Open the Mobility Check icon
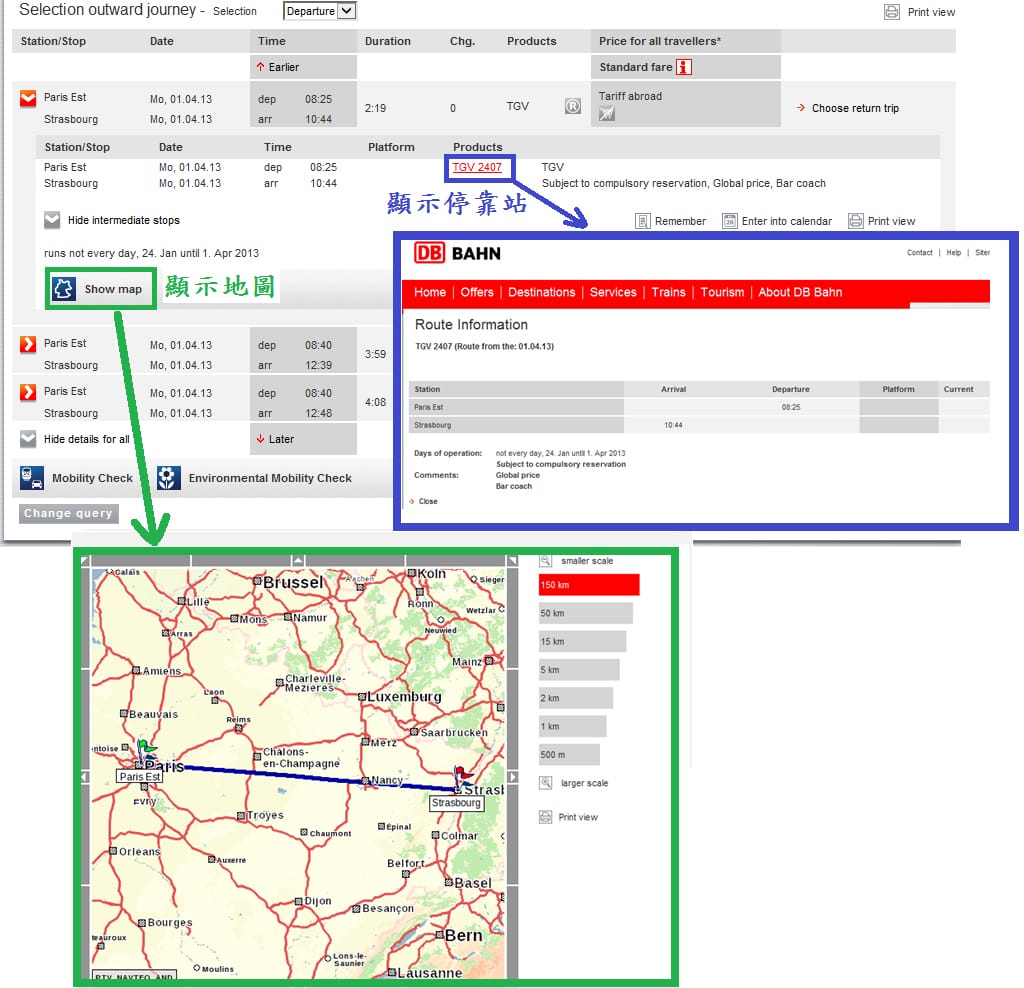This screenshot has height=988, width=1024. point(32,477)
